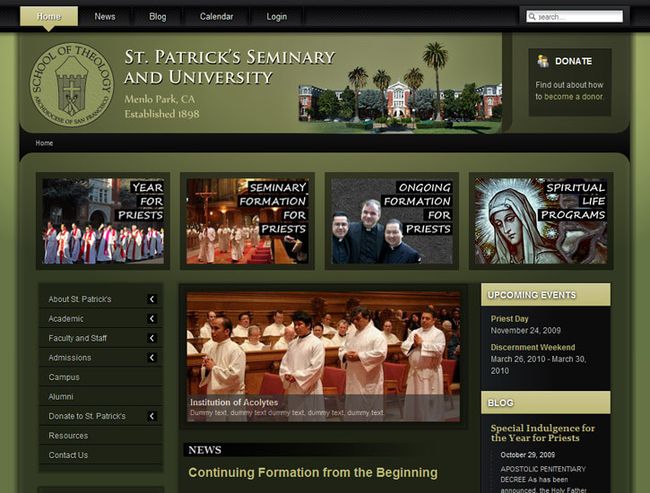Click the Home breadcrumb link
Viewport: 650px width, 493px height.
tap(44, 143)
